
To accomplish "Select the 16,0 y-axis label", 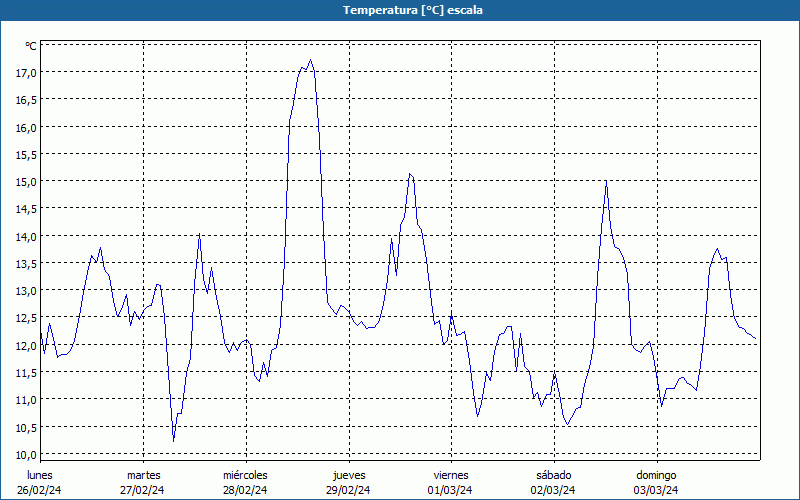I will [x=26, y=128].
